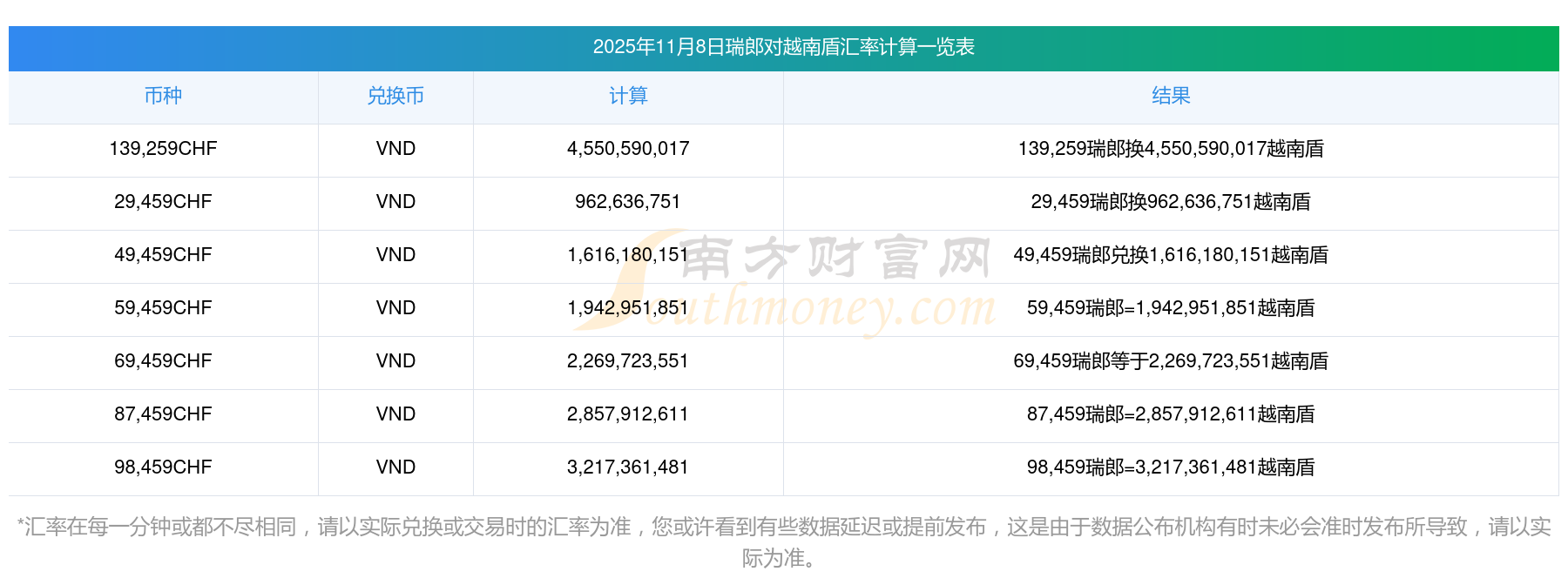This screenshot has height=585, width=1568.
Task: Select the 兑换币 column header
Action: click(x=395, y=96)
